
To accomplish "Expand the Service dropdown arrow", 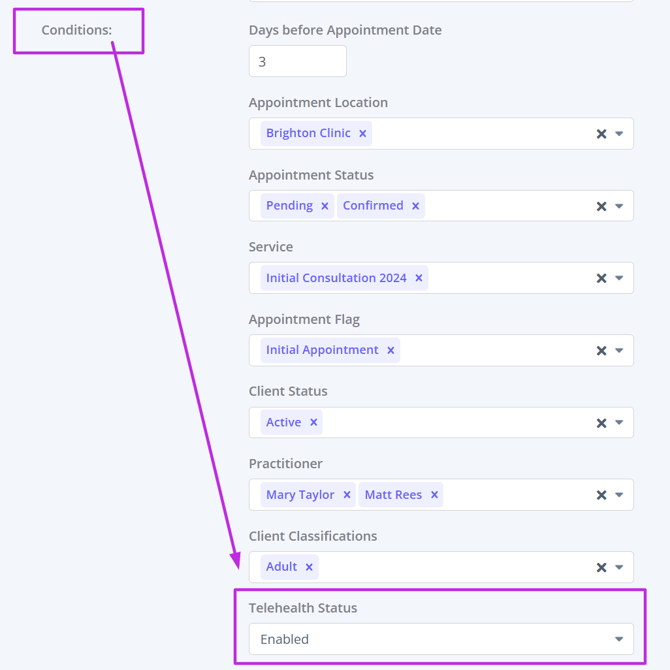I will point(620,278).
